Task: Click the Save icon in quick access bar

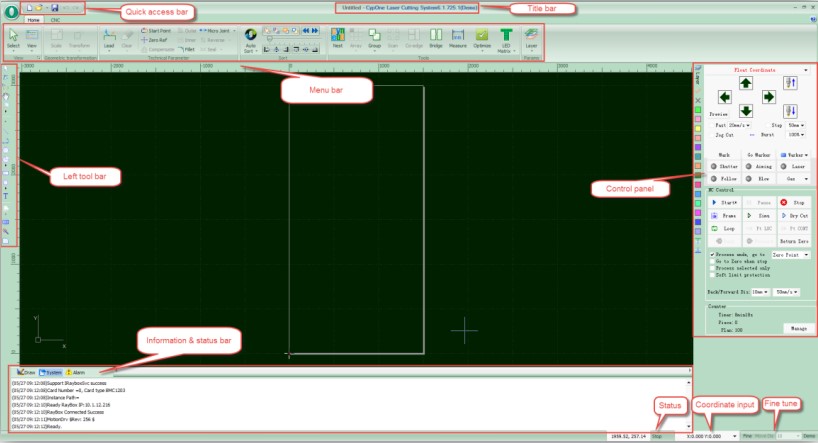Action: pos(54,8)
